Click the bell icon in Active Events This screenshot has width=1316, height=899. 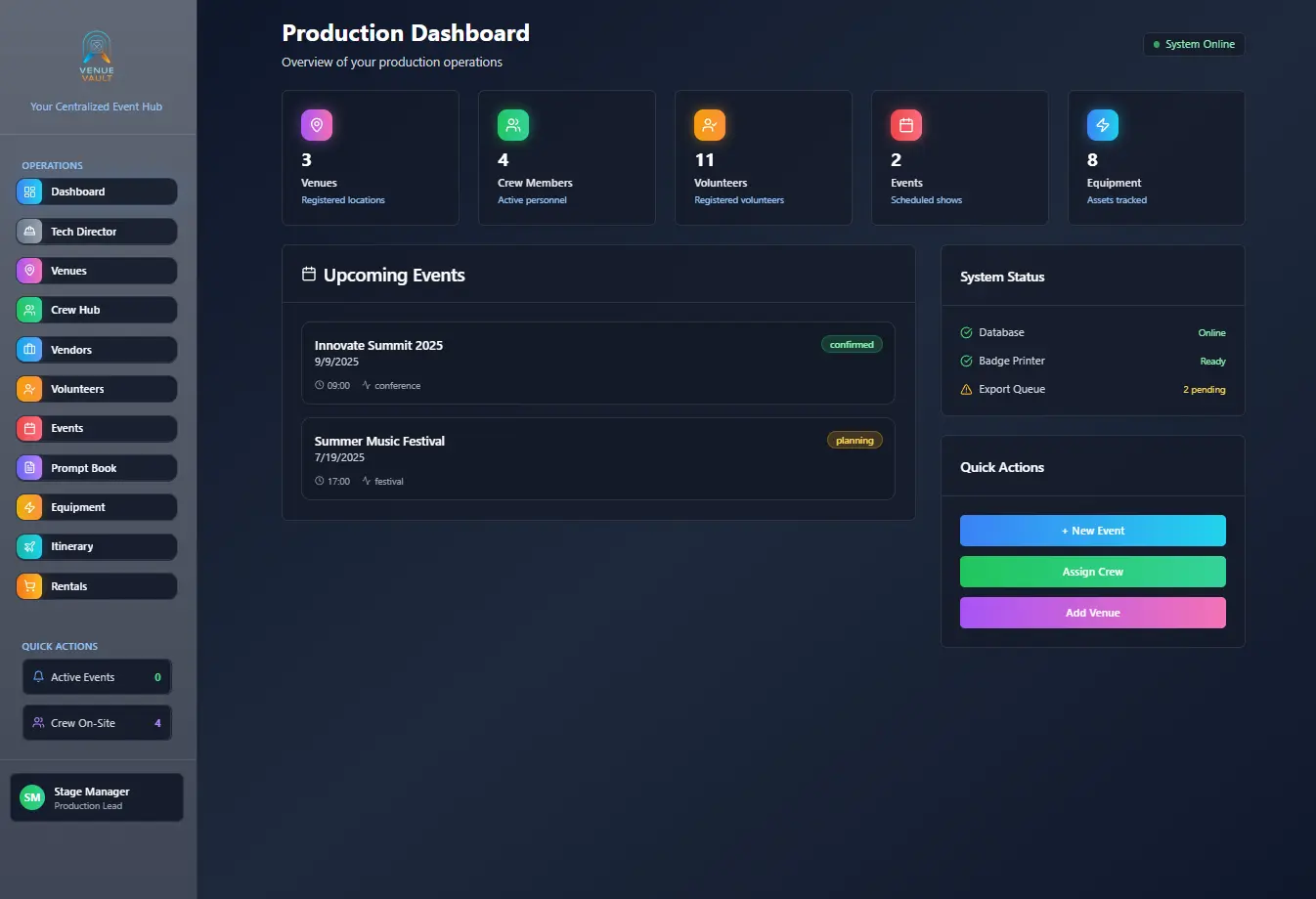39,676
